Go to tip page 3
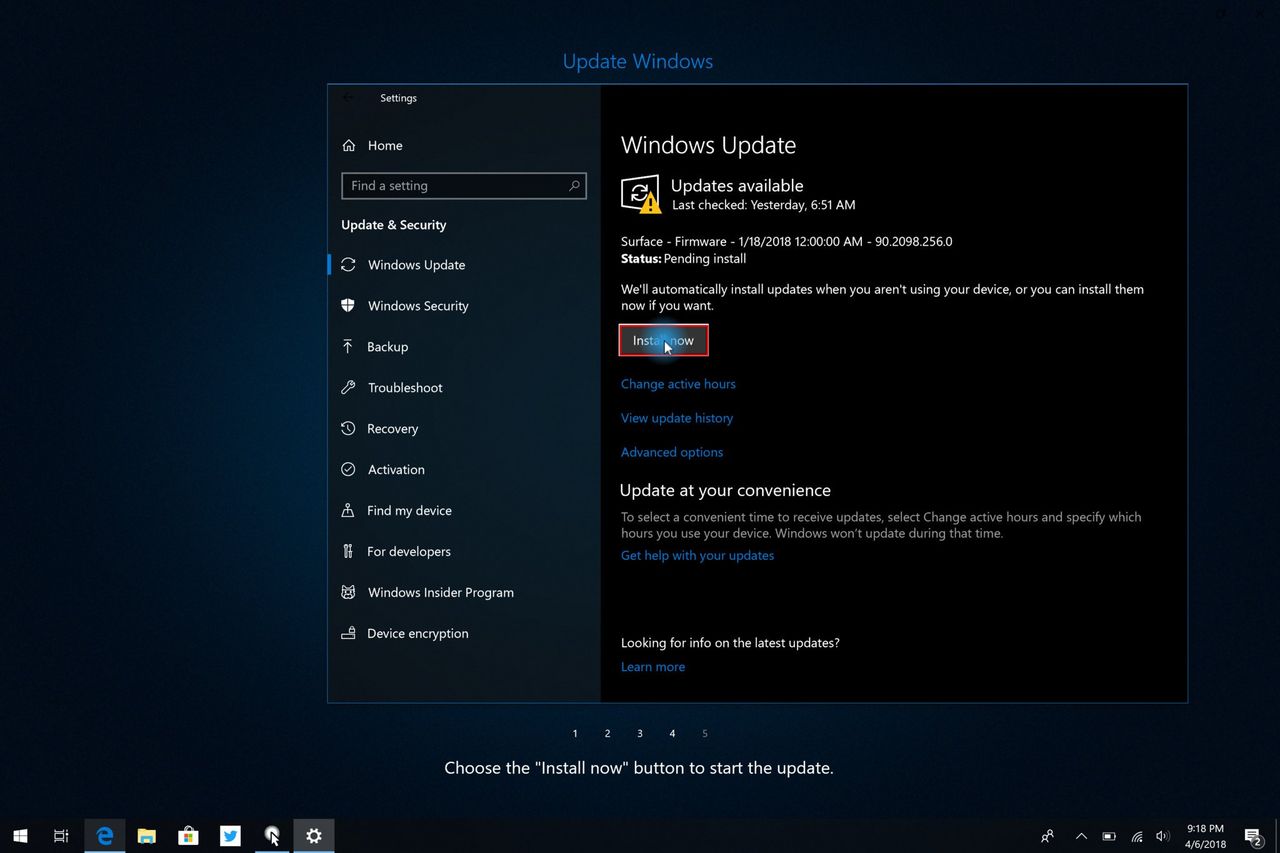Viewport: 1280px width, 853px height. pos(640,734)
